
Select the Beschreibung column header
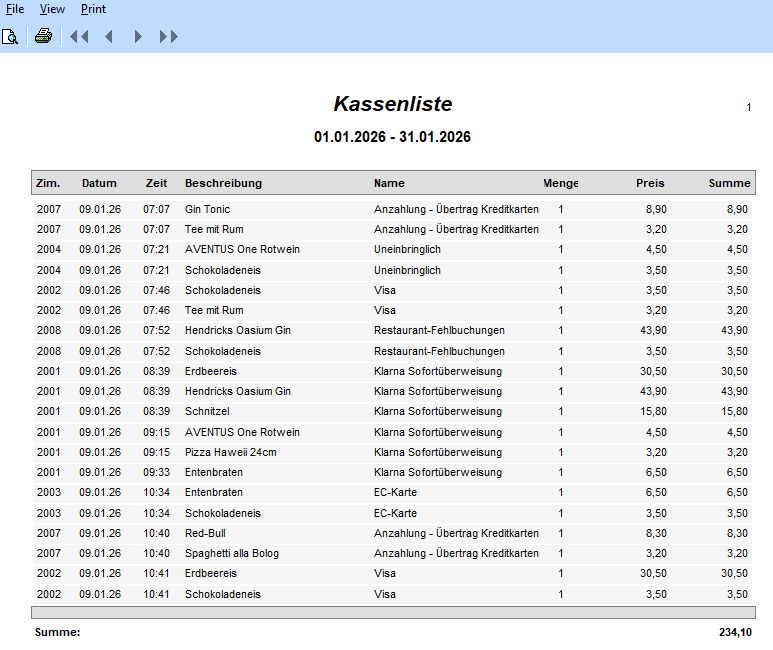click(223, 183)
